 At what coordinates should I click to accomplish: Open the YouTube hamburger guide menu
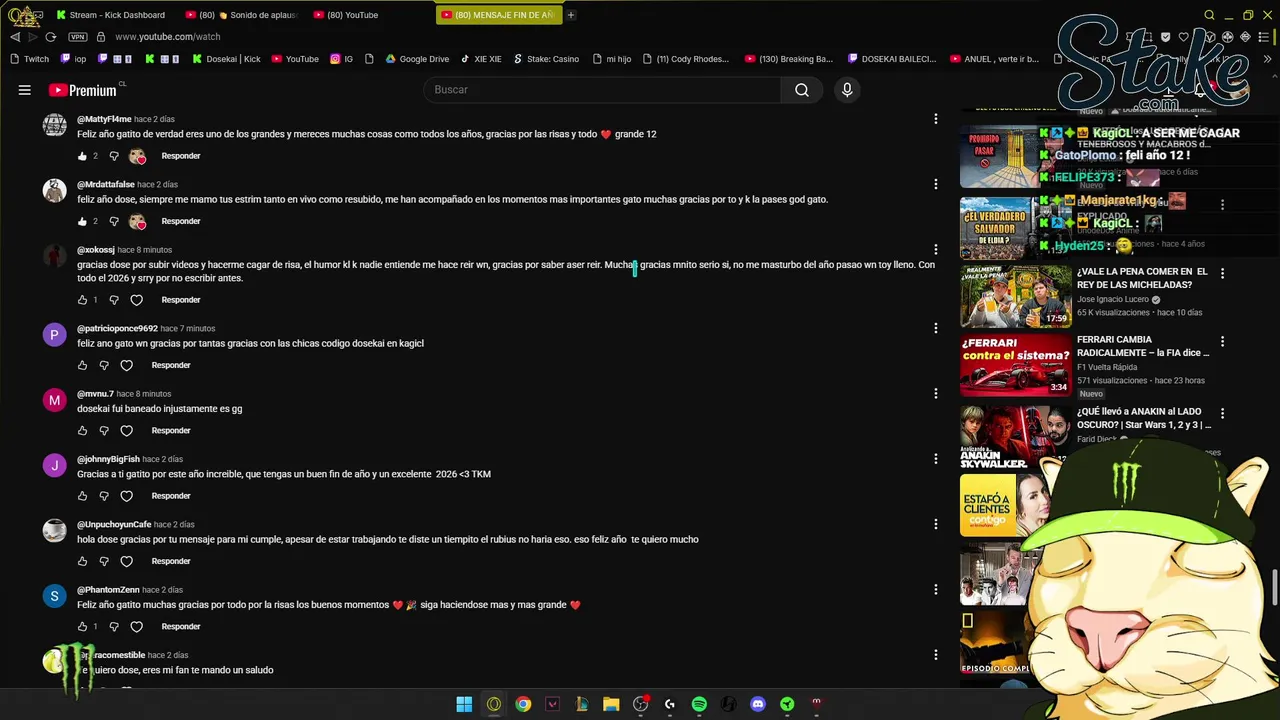pyautogui.click(x=24, y=90)
